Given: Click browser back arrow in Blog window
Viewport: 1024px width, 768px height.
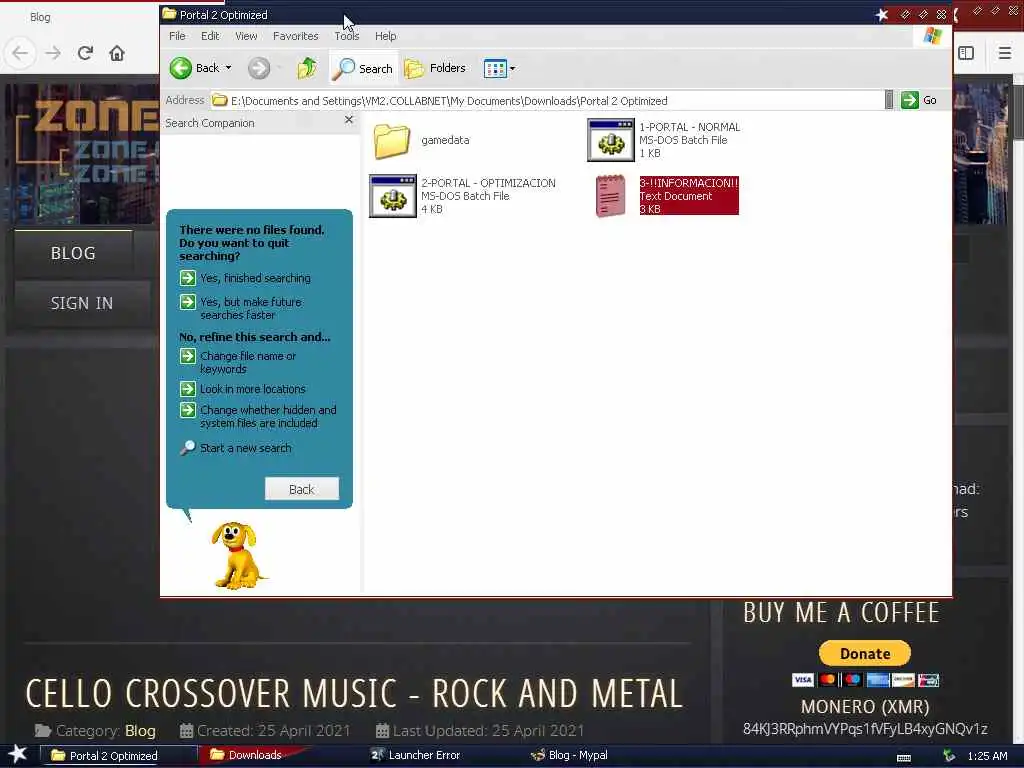Looking at the screenshot, I should [x=20, y=53].
